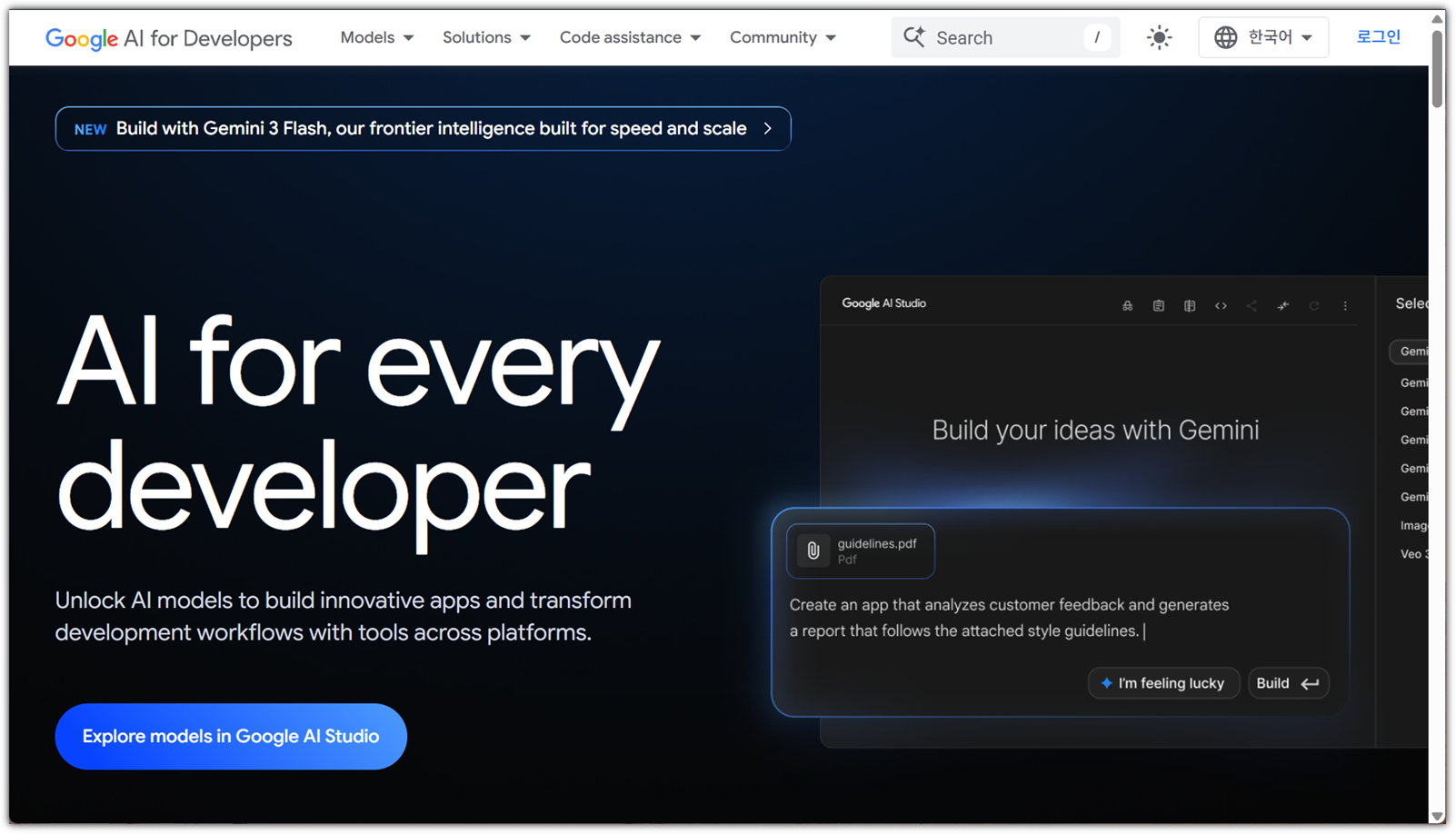The image size is (1456, 834).
Task: Toggle the light/dark theme sun icon
Action: click(1159, 37)
